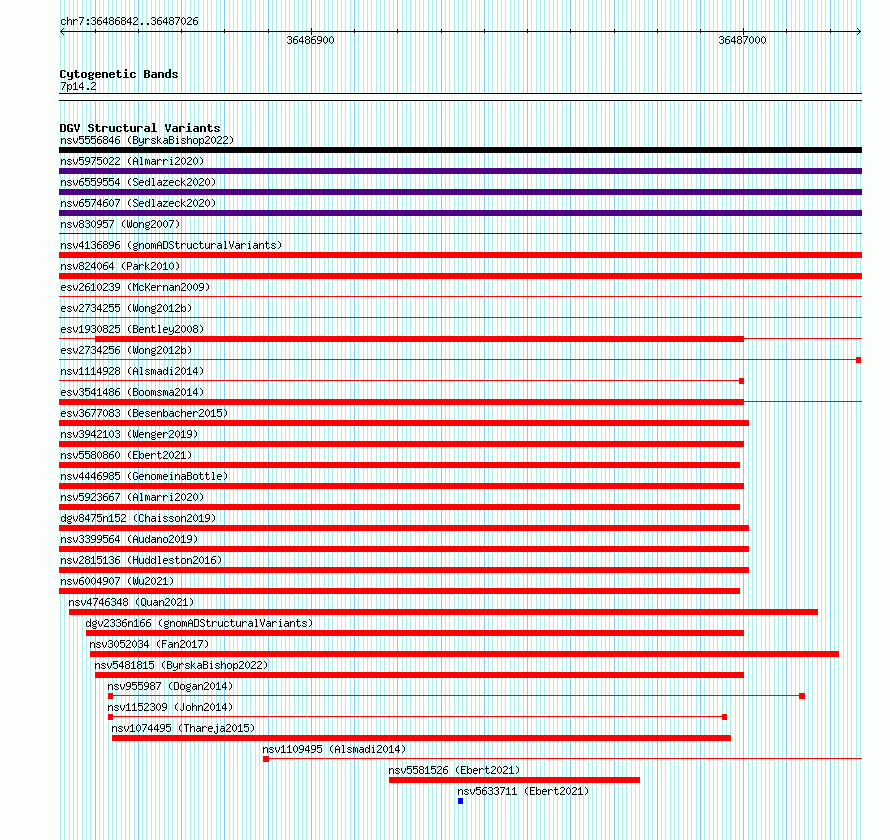Screen dimensions: 890x840
Task: Click nsv1114928 red end marker square
Action: click(x=741, y=381)
